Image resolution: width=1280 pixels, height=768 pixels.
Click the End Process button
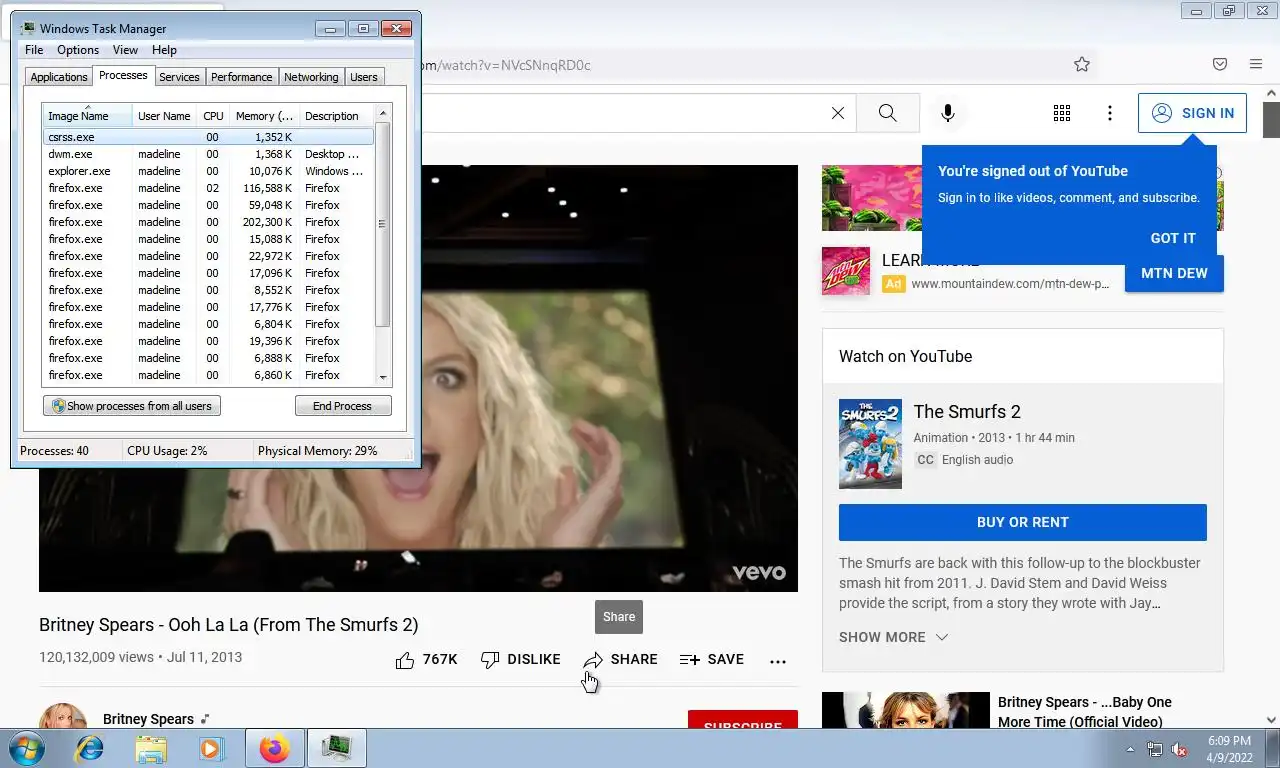(343, 406)
